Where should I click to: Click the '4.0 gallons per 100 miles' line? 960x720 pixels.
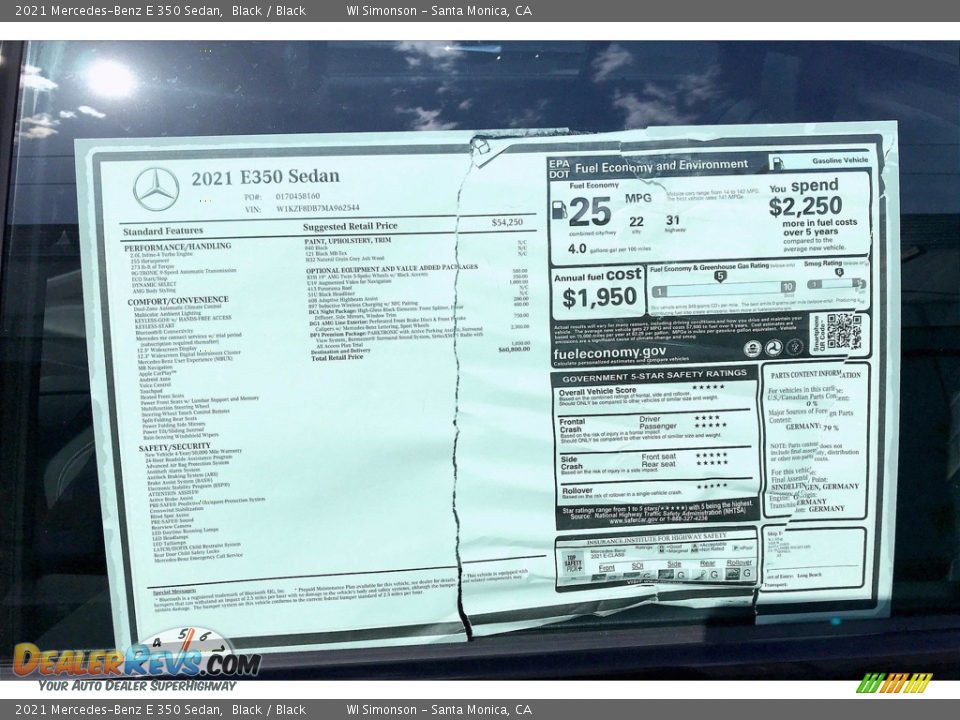(609, 249)
